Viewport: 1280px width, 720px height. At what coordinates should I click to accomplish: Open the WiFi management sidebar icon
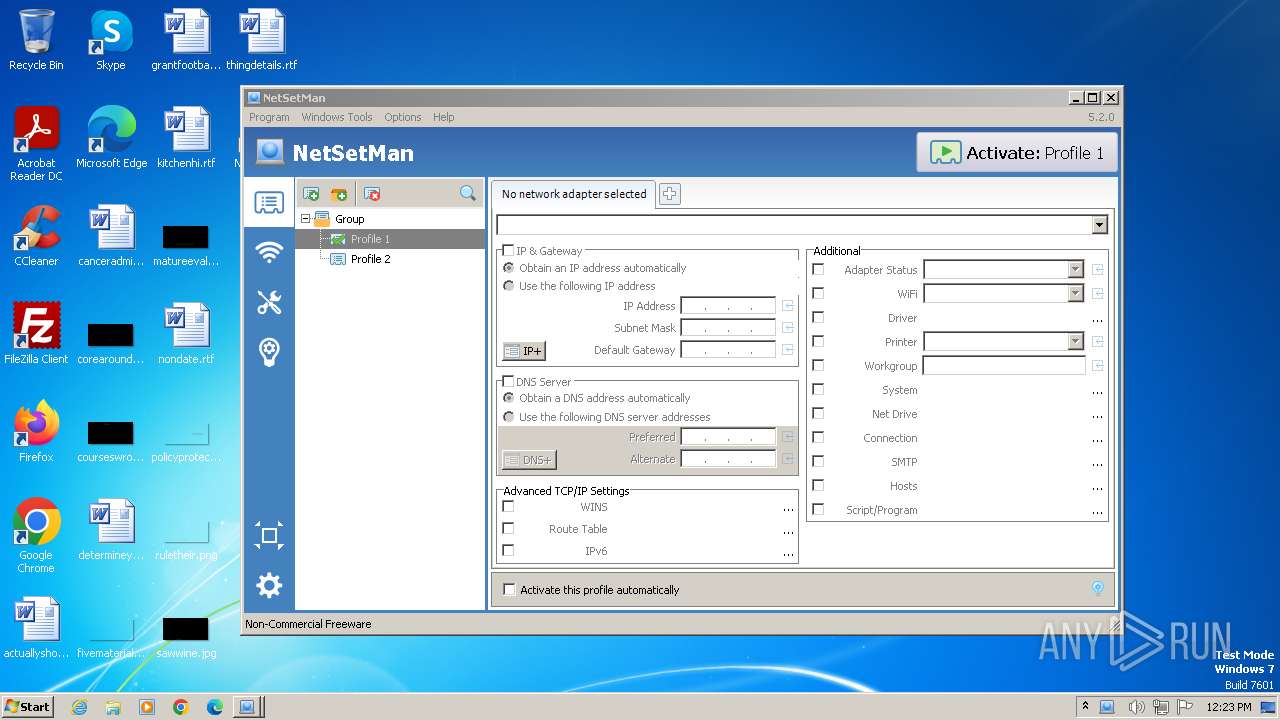coord(269,252)
